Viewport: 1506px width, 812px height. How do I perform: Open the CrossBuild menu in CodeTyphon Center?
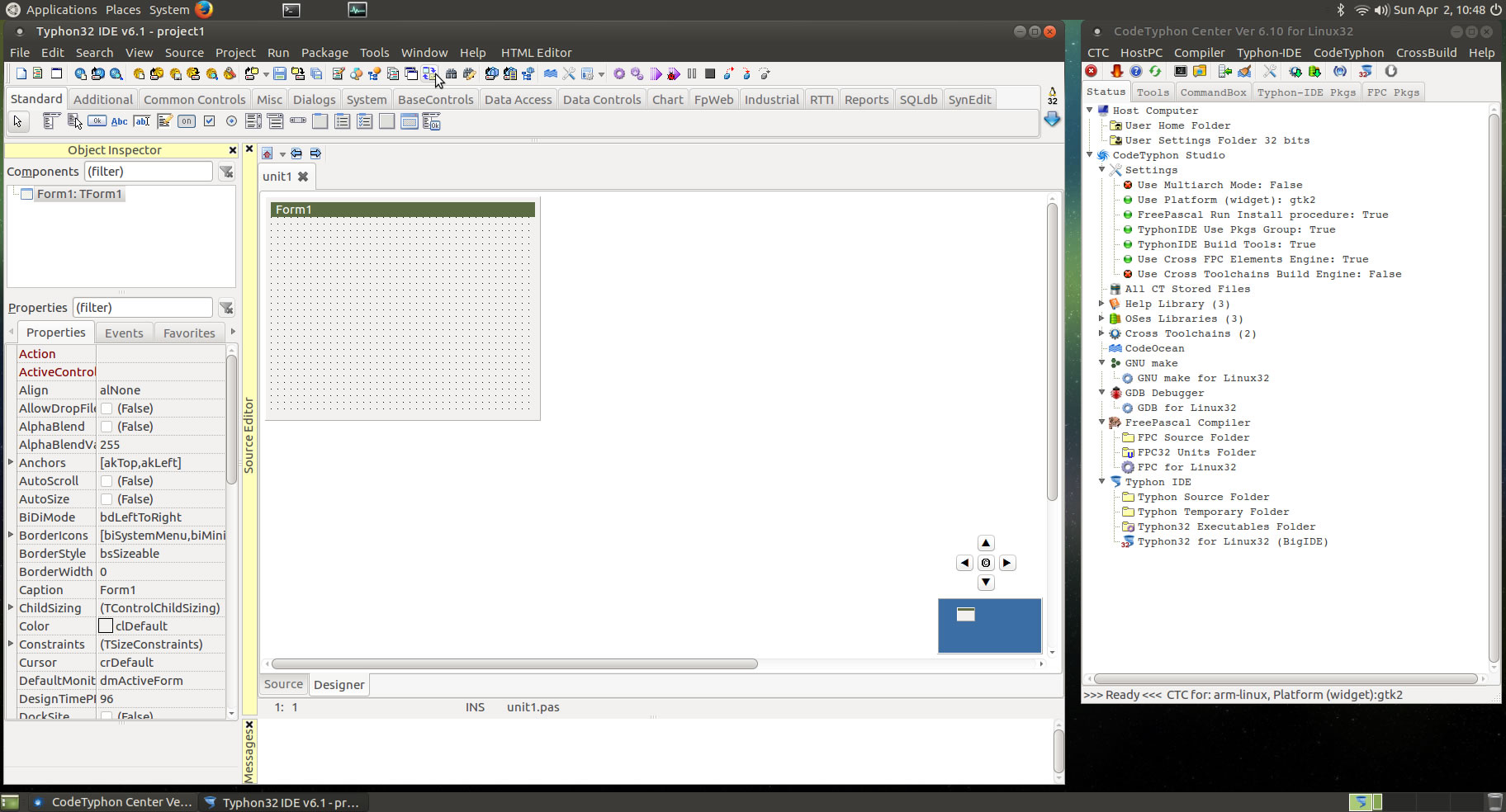(x=1426, y=52)
